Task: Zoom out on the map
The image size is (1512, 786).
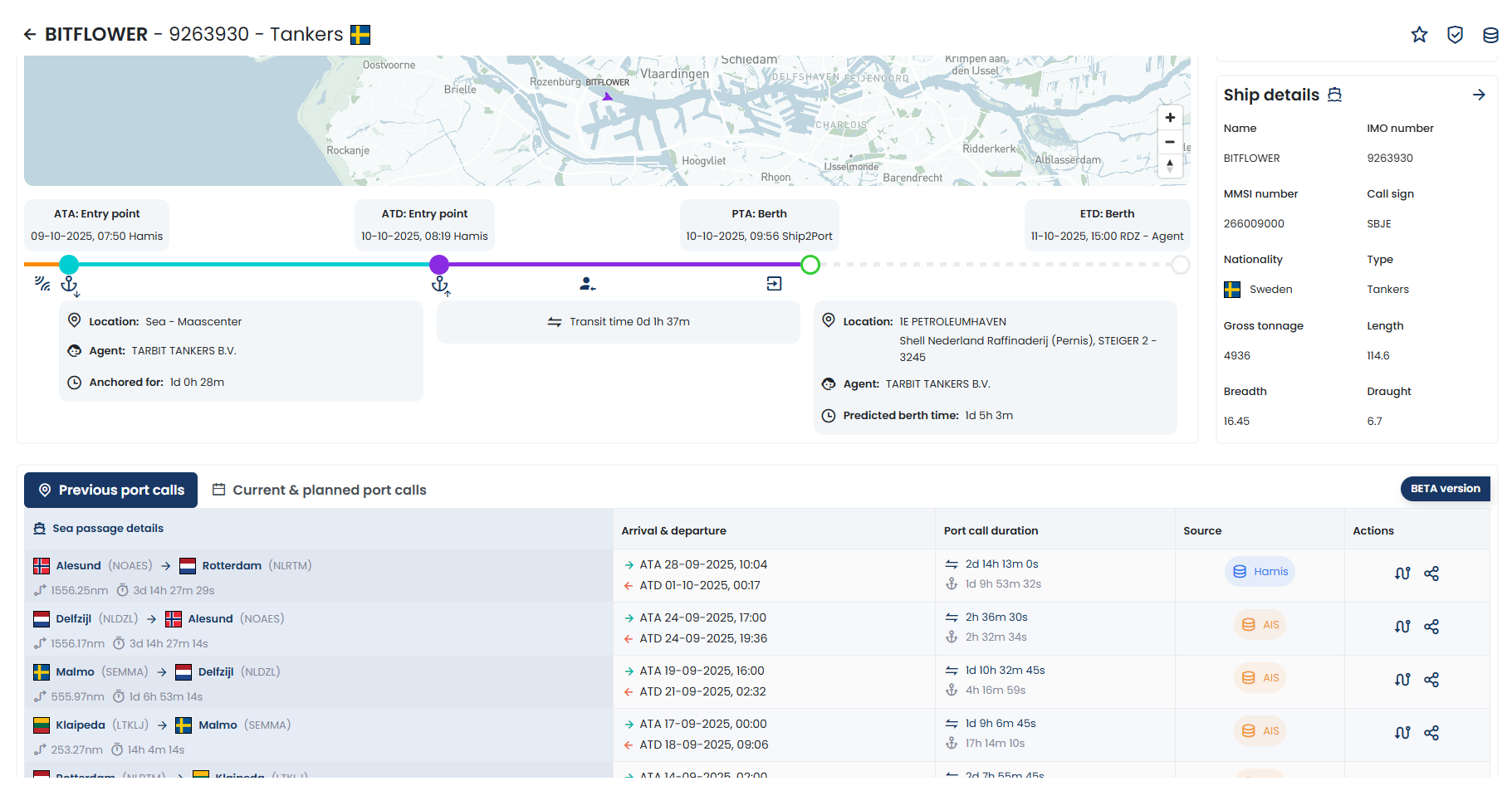Action: 1170,142
